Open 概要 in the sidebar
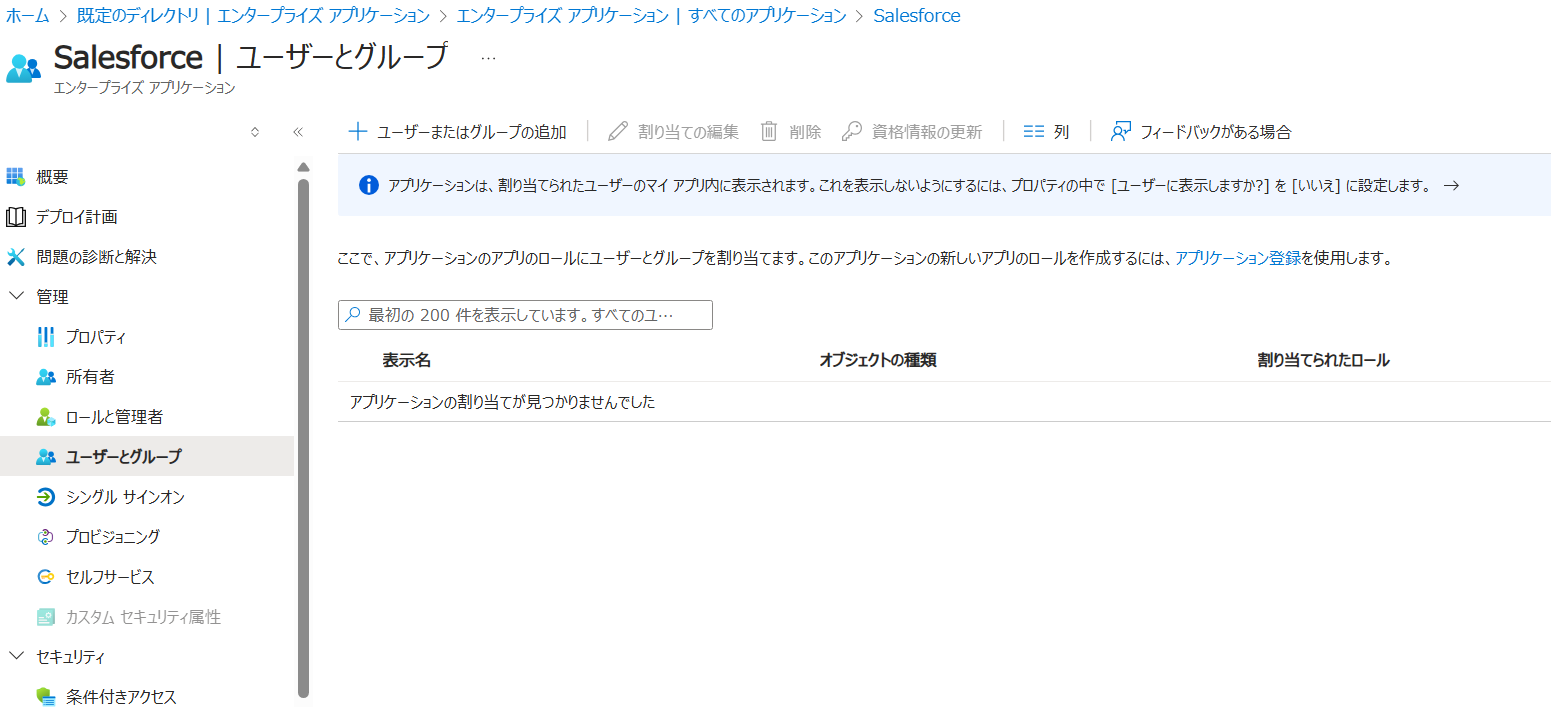Screen dimensions: 1551x707 52,177
